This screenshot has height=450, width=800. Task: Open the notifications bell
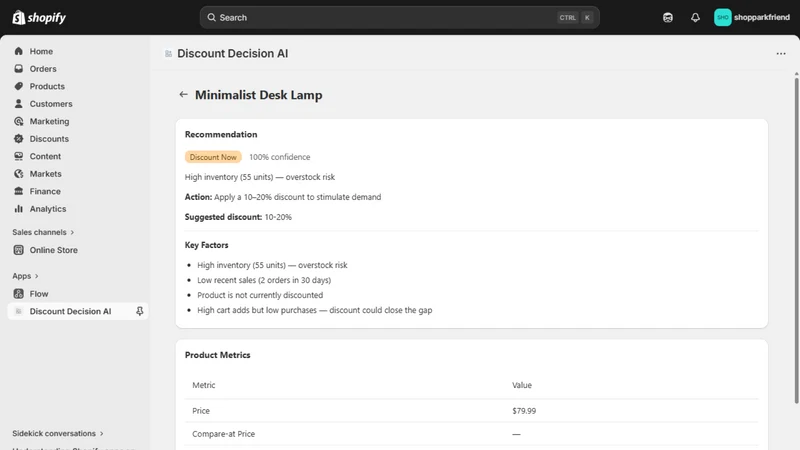point(695,17)
